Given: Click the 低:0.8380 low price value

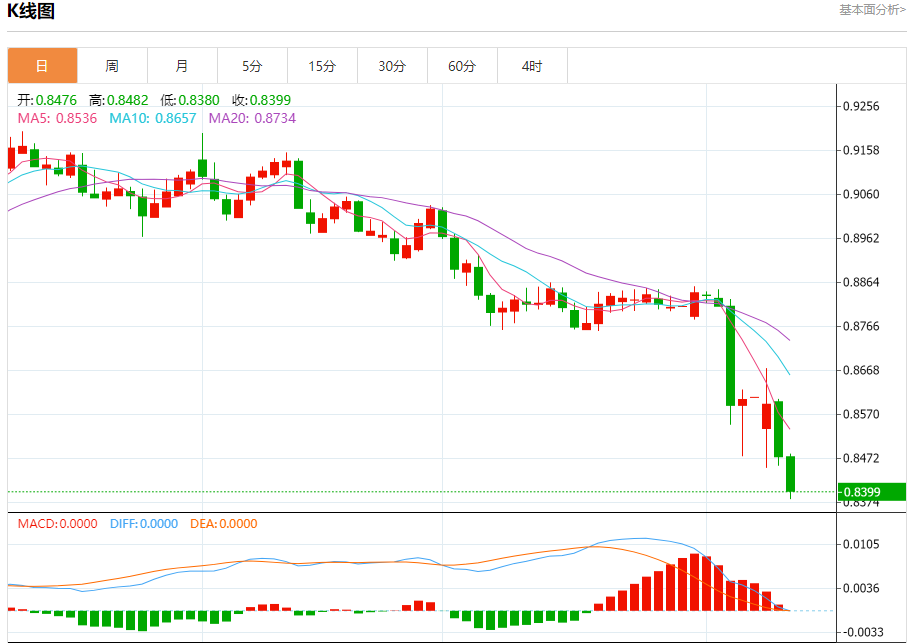Looking at the screenshot, I should coord(190,100).
